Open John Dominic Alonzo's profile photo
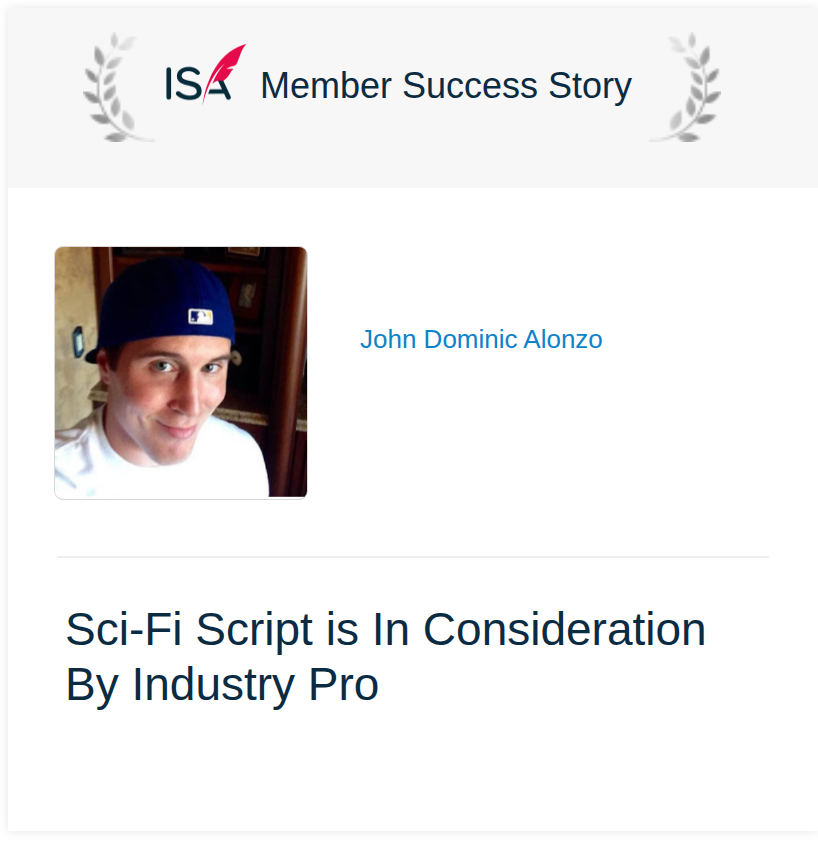818x850 pixels. coord(181,372)
